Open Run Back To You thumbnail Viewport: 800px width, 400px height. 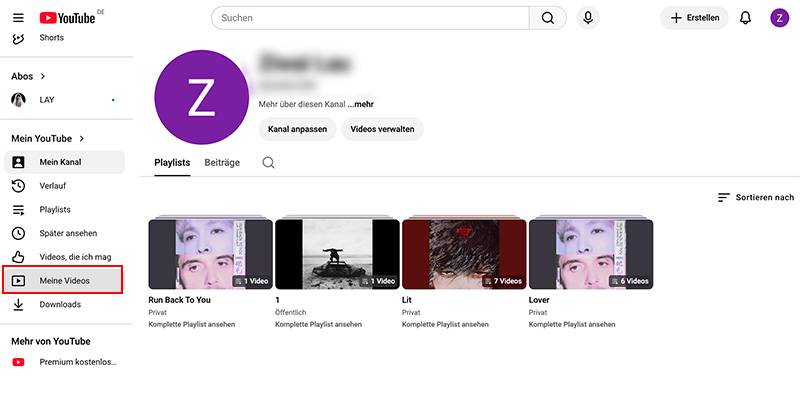210,254
